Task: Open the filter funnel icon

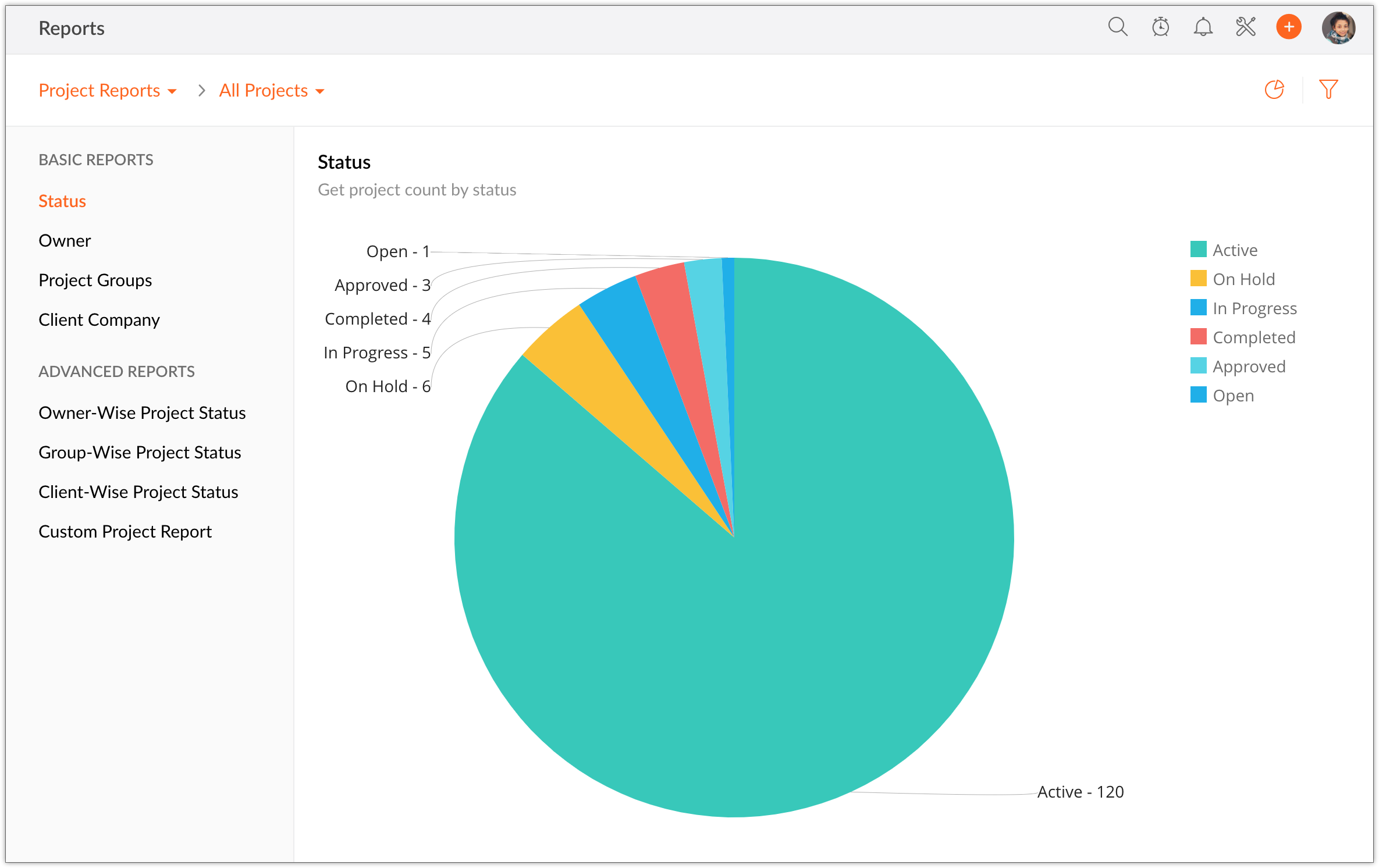Action: [x=1328, y=90]
